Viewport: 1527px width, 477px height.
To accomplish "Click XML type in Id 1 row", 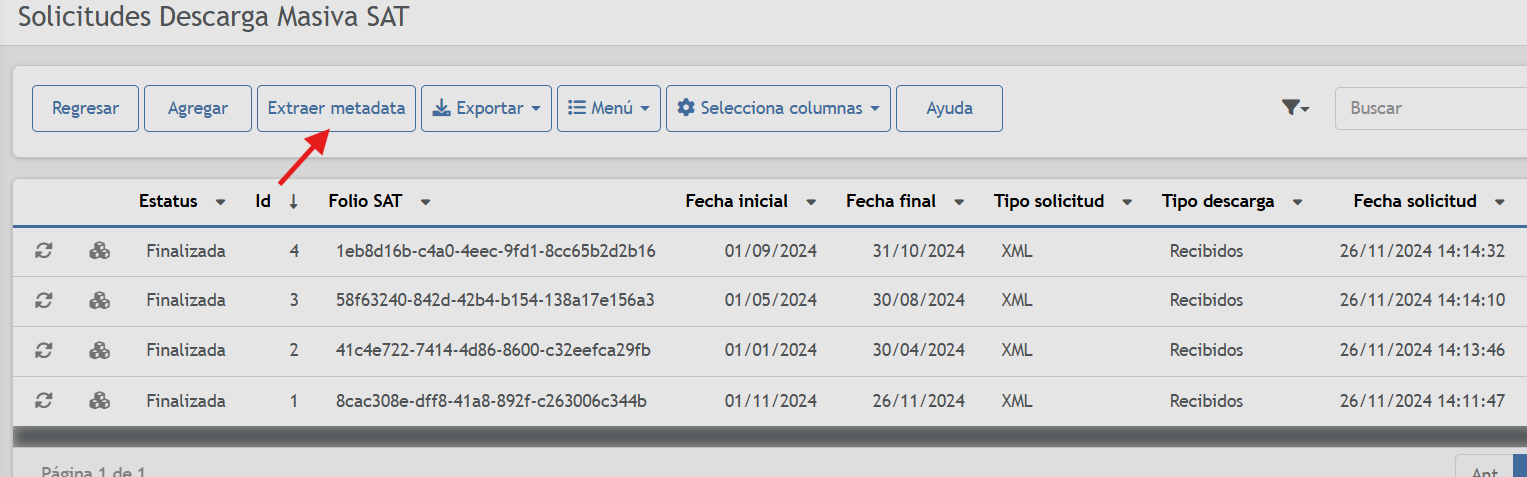I will (1017, 401).
